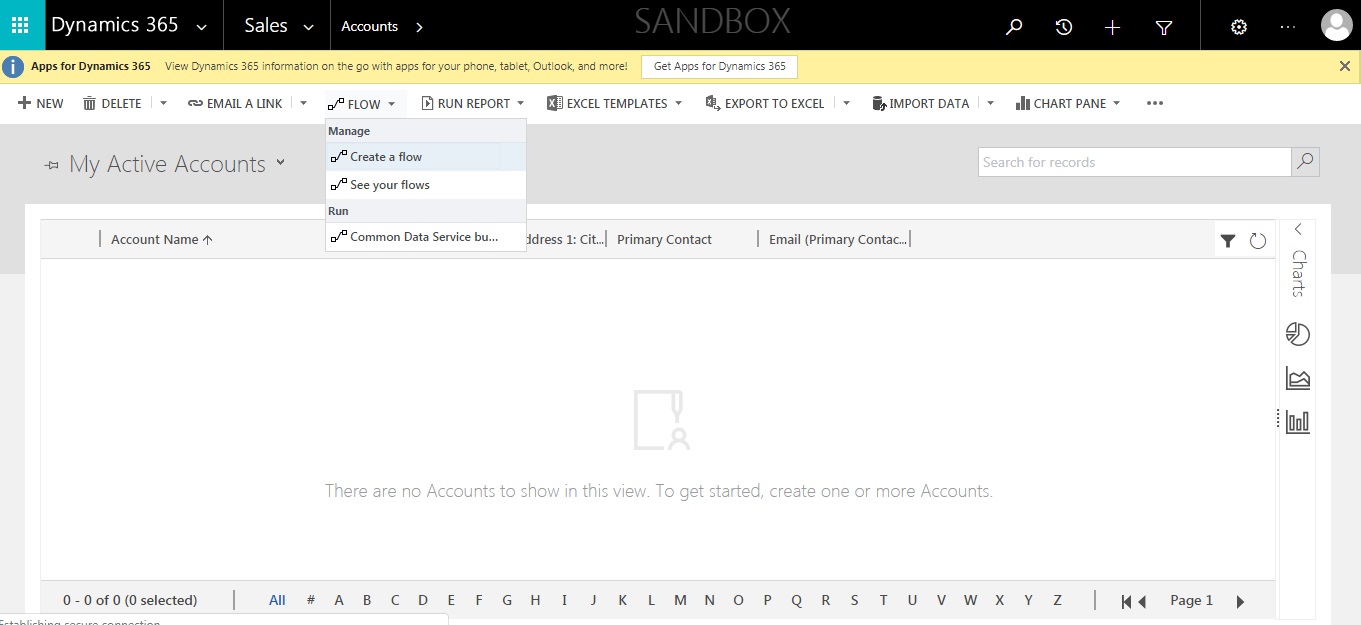Open recently viewed items history icon
This screenshot has width=1361, height=625.
[1064, 27]
